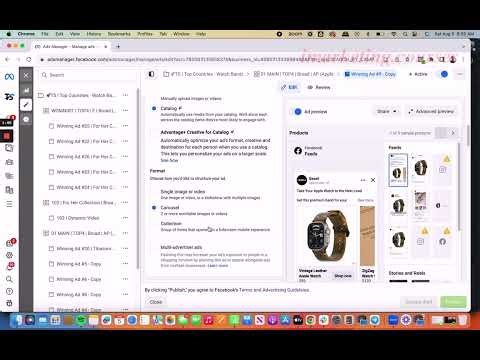Switch to the Edit tab
480x360 pixels.
[x=289, y=87]
